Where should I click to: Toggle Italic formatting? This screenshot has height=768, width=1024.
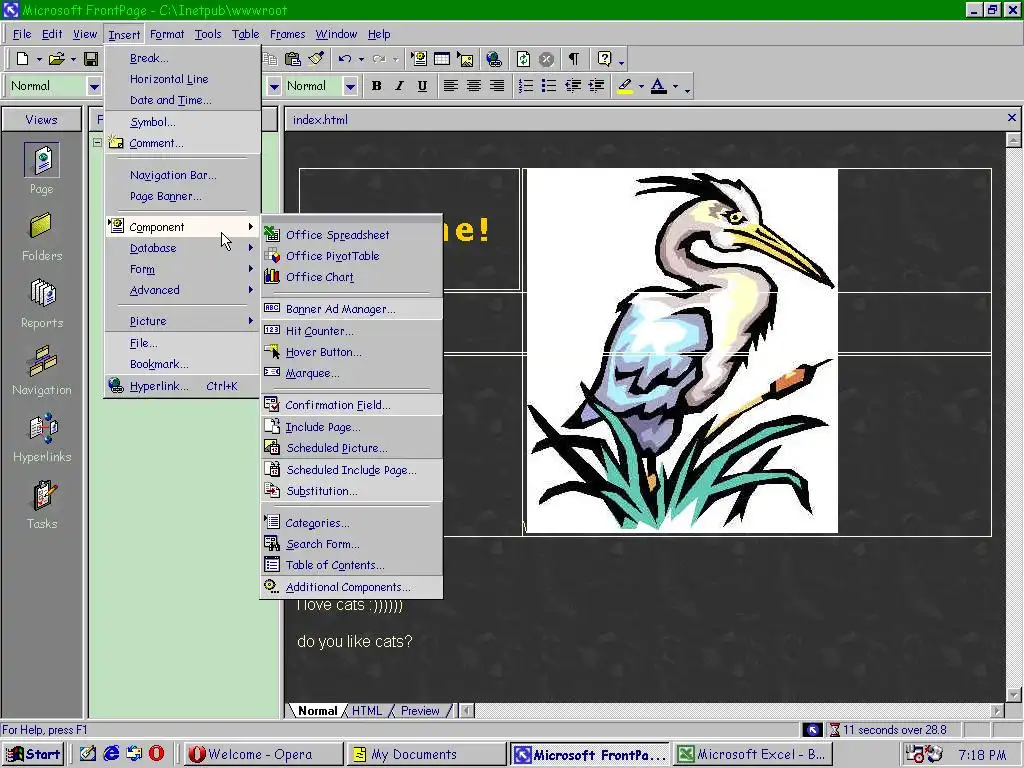[399, 86]
